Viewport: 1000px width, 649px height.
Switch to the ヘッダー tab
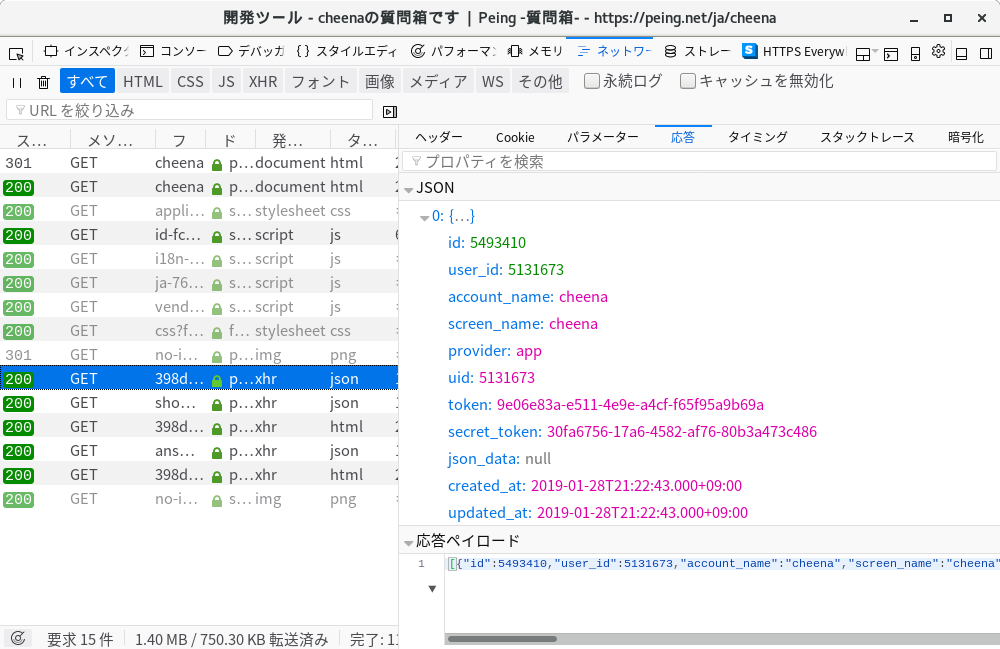(x=439, y=137)
